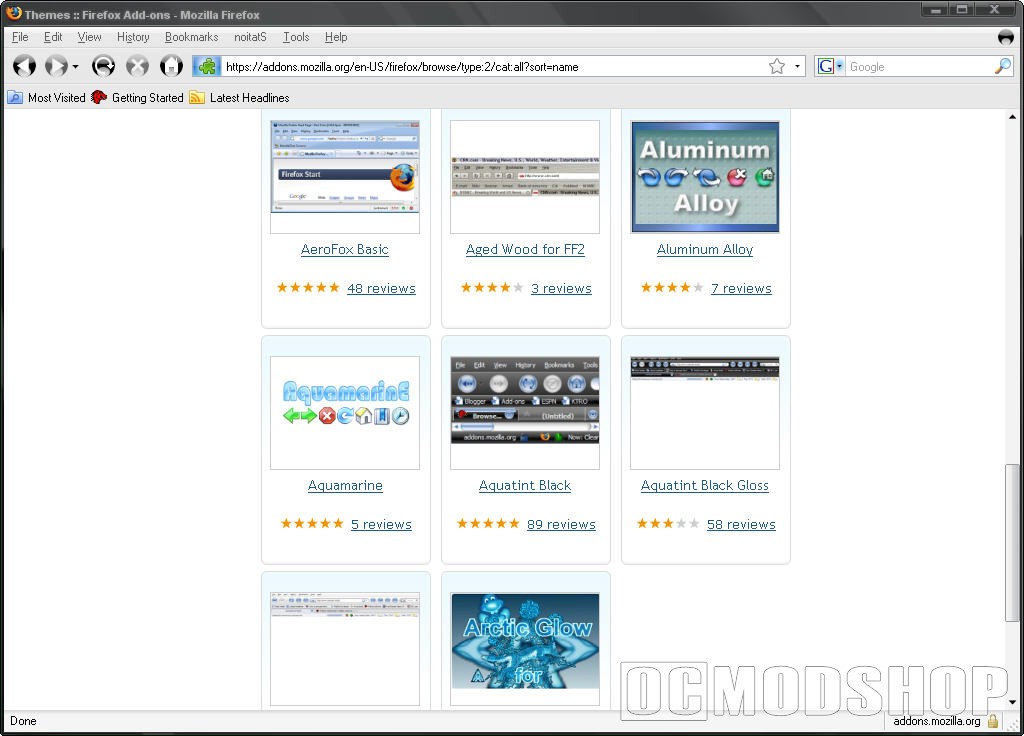Click the green puzzle-piece site identity icon
1024x736 pixels.
tap(206, 66)
